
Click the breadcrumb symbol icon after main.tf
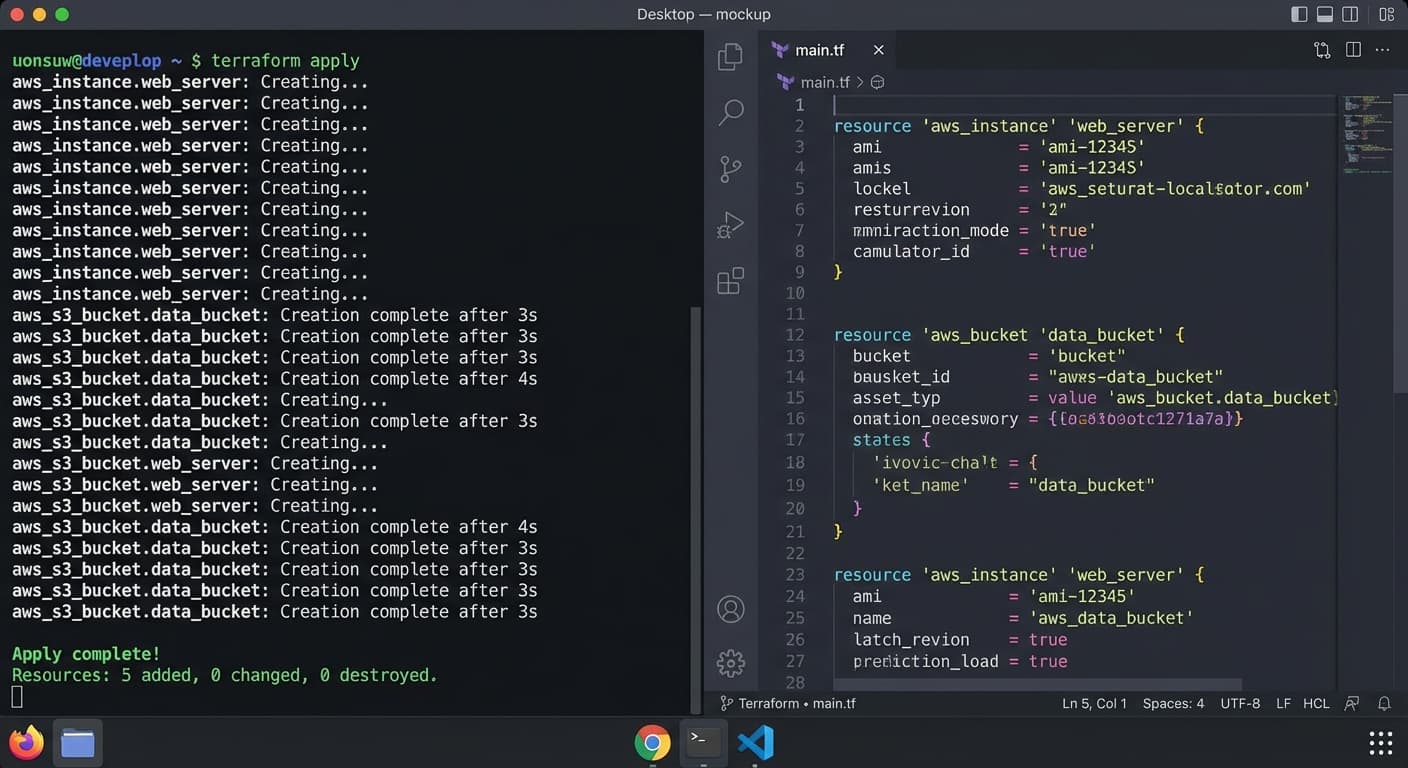point(877,82)
